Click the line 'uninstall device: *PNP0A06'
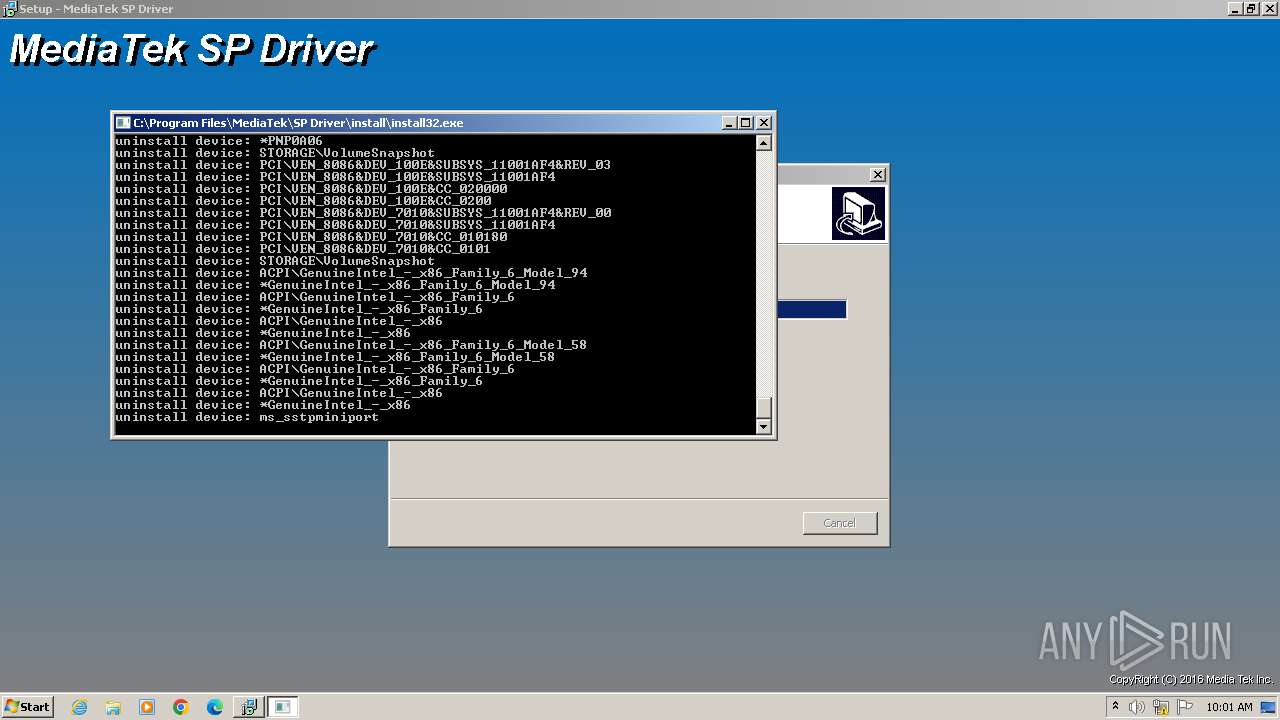 point(219,141)
